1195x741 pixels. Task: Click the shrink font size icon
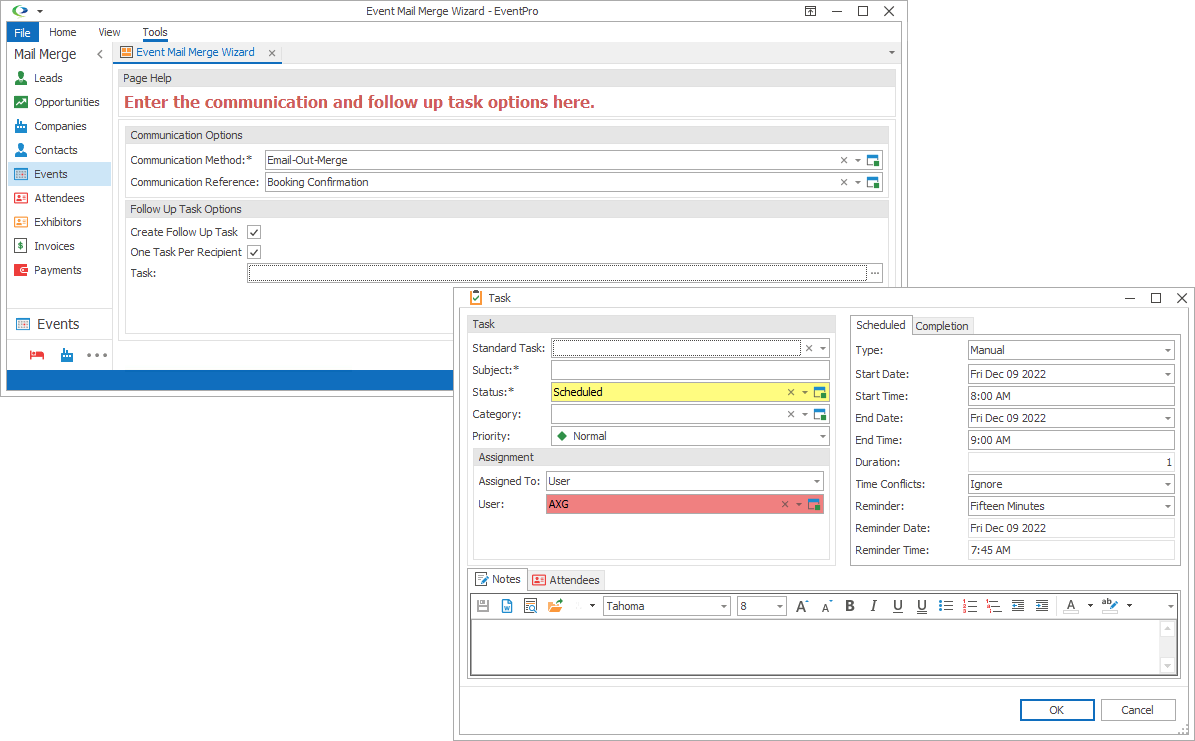(826, 606)
